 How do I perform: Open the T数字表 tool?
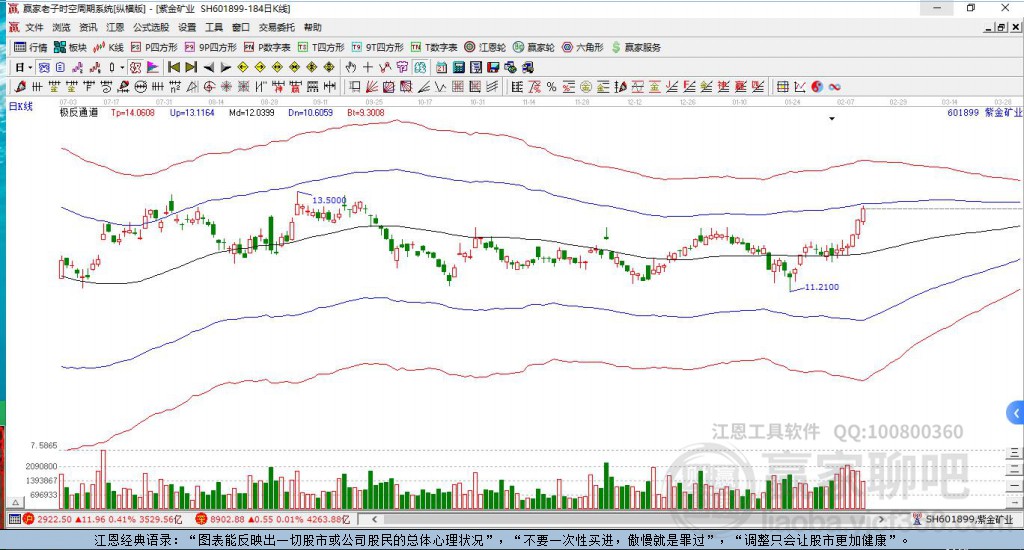click(x=434, y=47)
